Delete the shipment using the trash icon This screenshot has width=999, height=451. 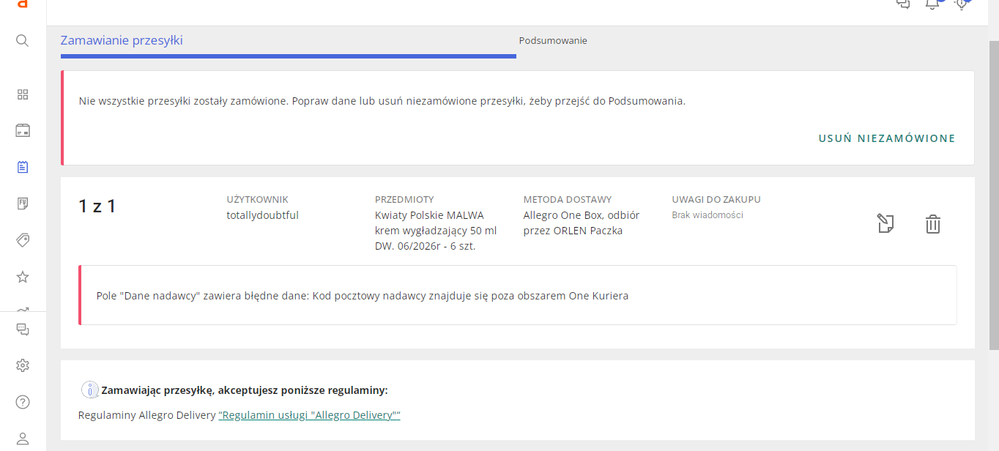pos(932,224)
